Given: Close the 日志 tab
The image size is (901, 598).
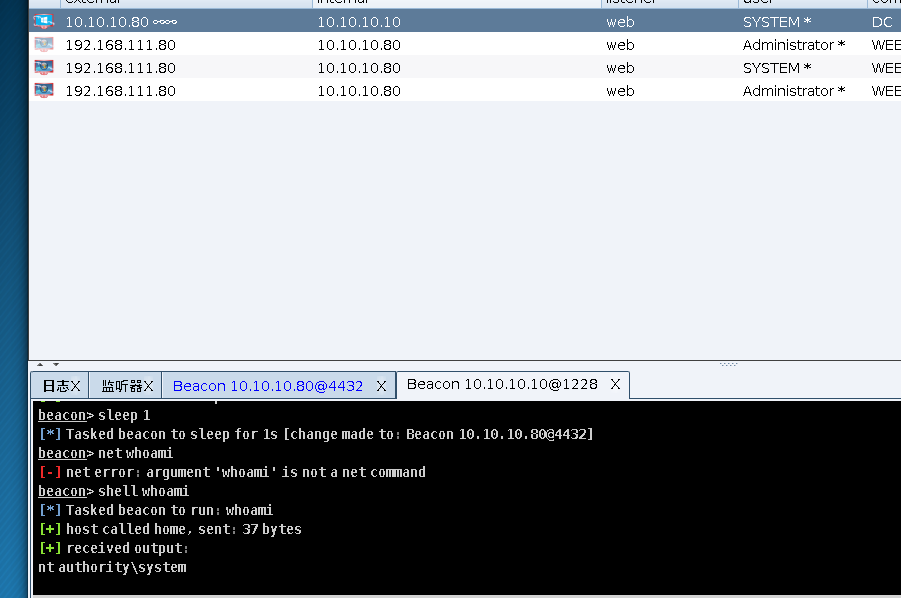Looking at the screenshot, I should coord(75,386).
